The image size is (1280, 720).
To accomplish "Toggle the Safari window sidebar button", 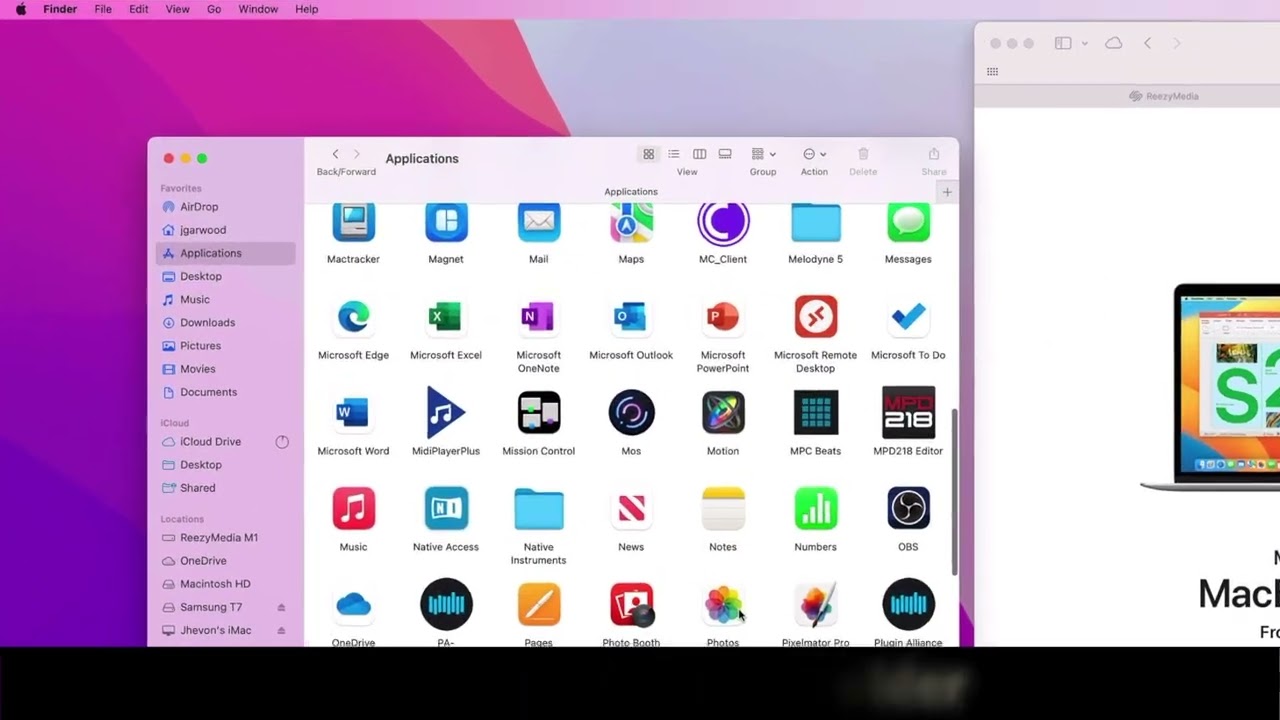I will coord(1063,44).
